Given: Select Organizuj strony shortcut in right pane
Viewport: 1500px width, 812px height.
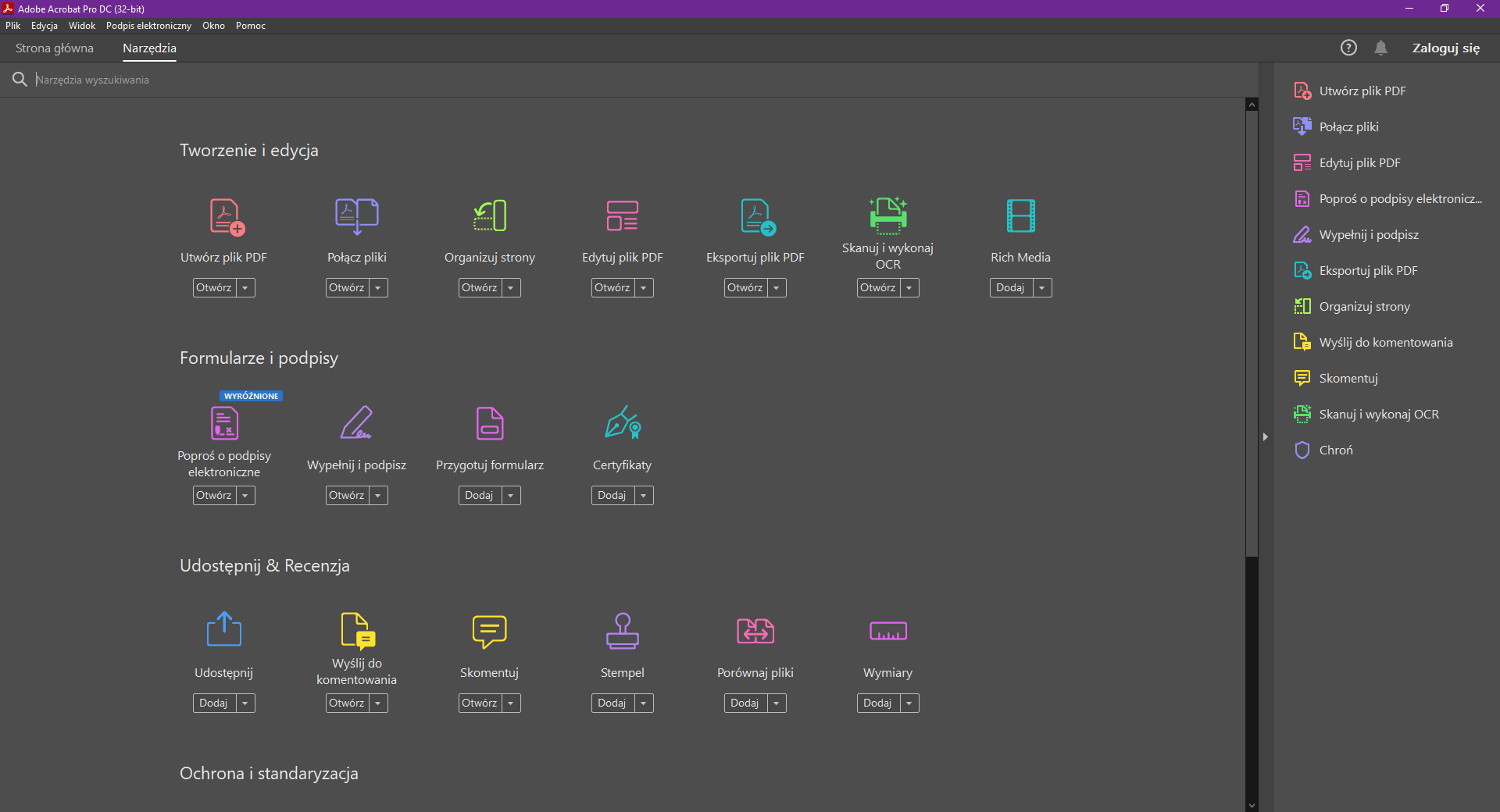Looking at the screenshot, I should click(1352, 307).
